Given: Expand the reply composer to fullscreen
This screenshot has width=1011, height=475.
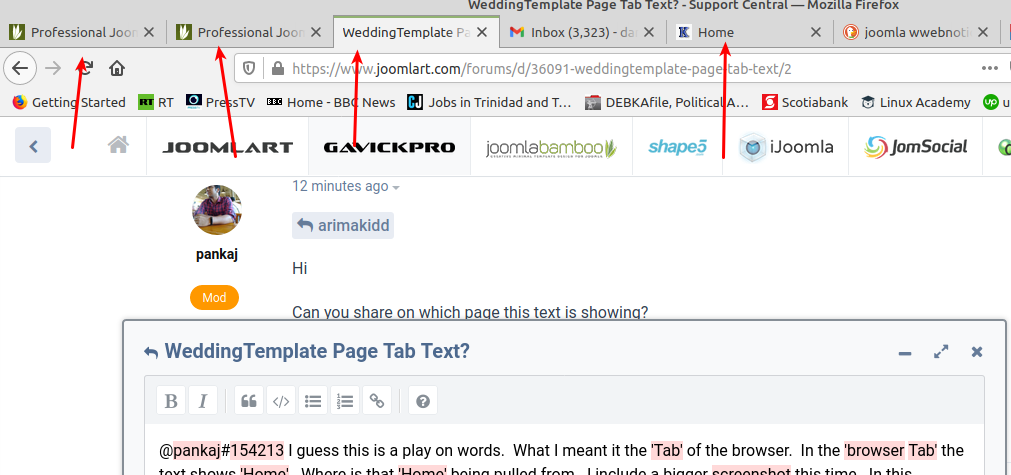Looking at the screenshot, I should pos(941,352).
